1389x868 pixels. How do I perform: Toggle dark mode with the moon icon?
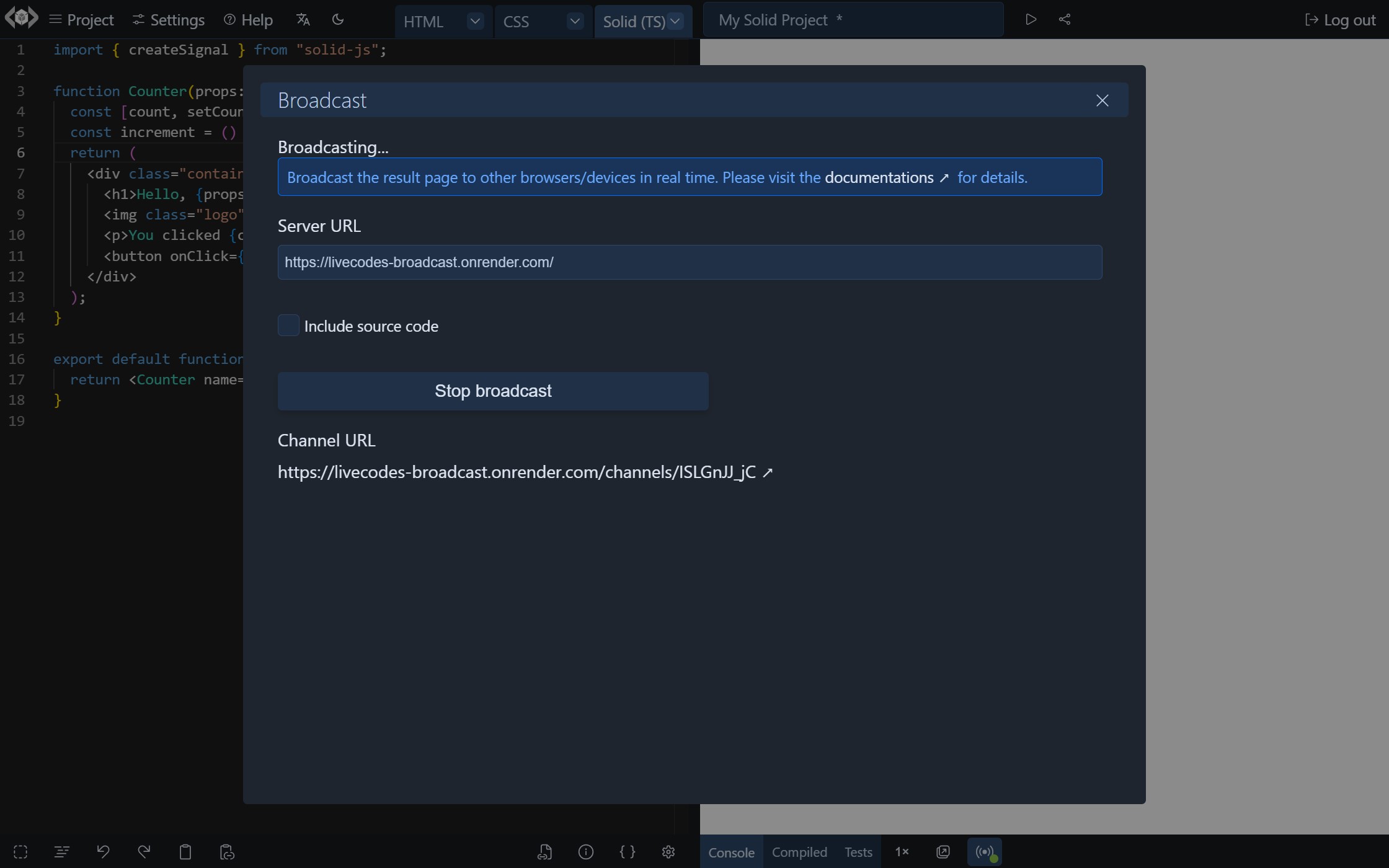click(x=338, y=19)
